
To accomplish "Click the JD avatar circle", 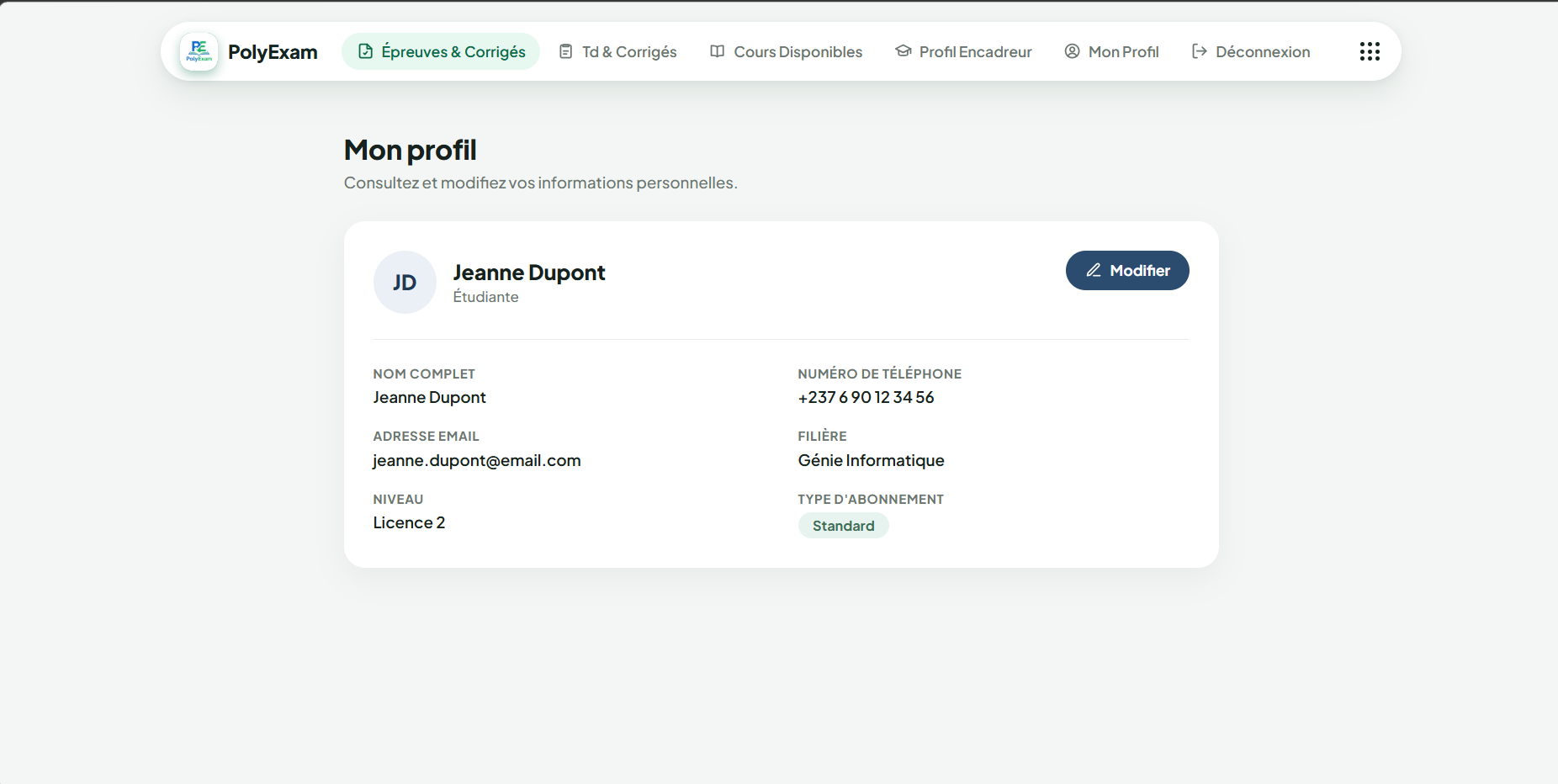I will (x=405, y=282).
